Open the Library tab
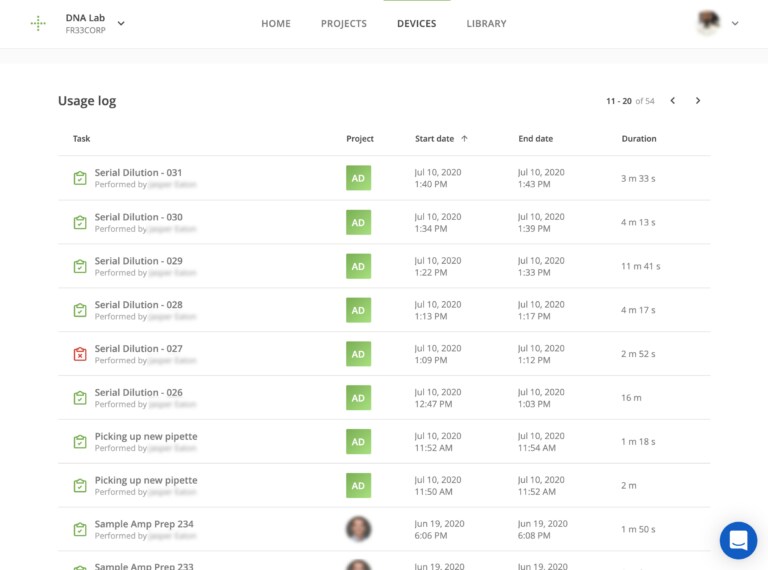This screenshot has width=768, height=570. pos(486,24)
